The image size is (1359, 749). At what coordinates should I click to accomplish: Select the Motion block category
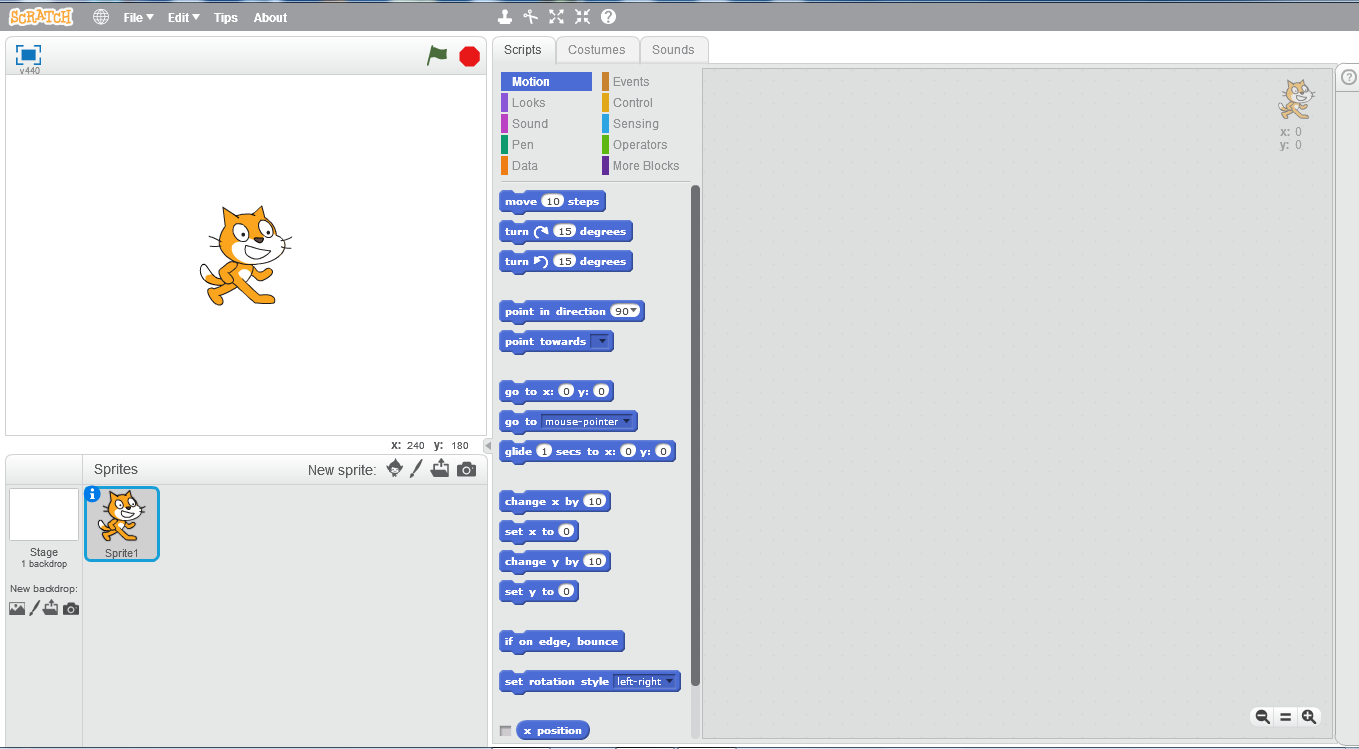click(x=546, y=82)
